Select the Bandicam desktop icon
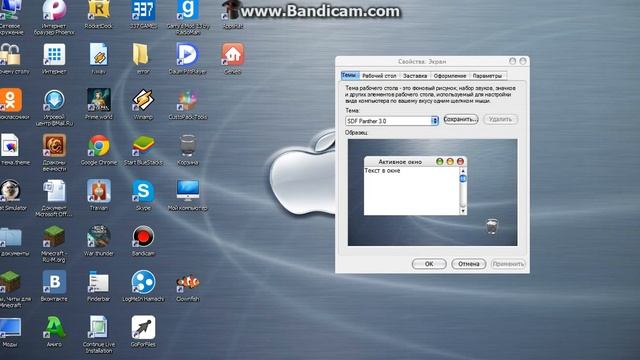Image resolution: width=640 pixels, height=360 pixels. [143, 237]
